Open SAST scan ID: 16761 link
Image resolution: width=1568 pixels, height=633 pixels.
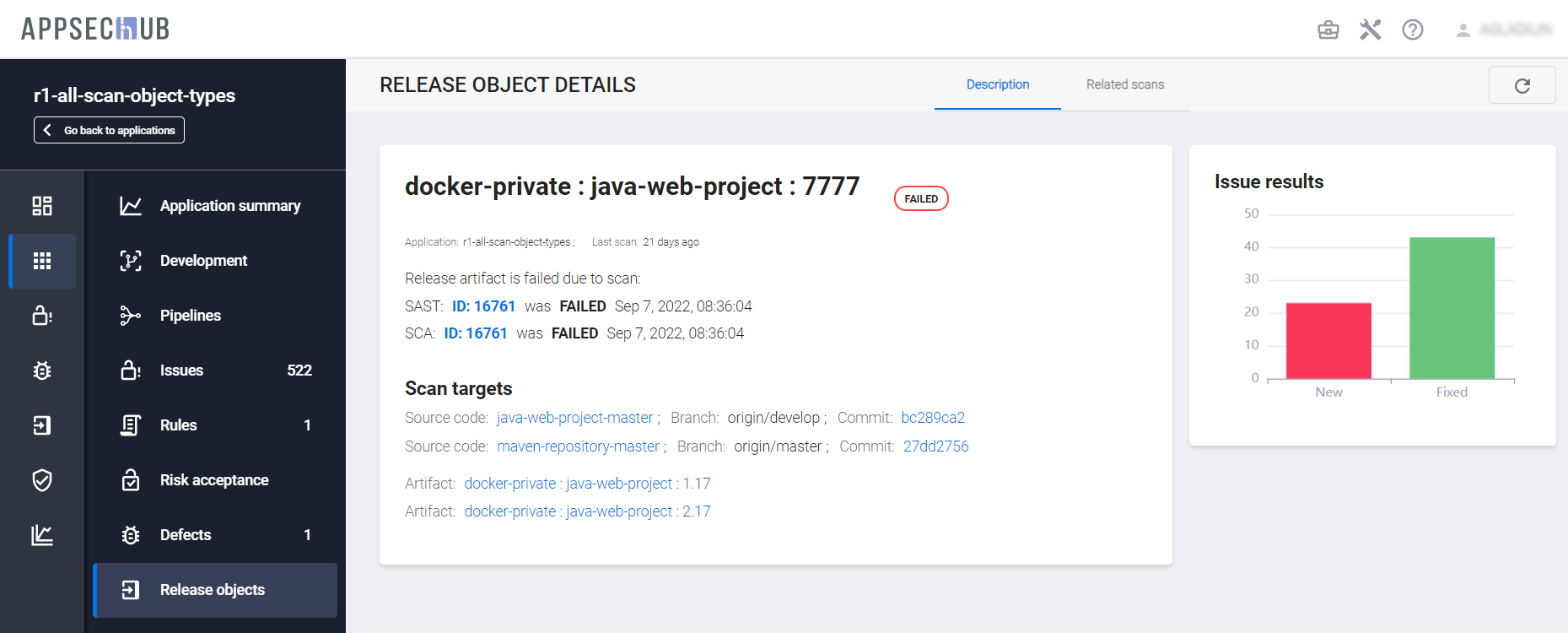[483, 306]
